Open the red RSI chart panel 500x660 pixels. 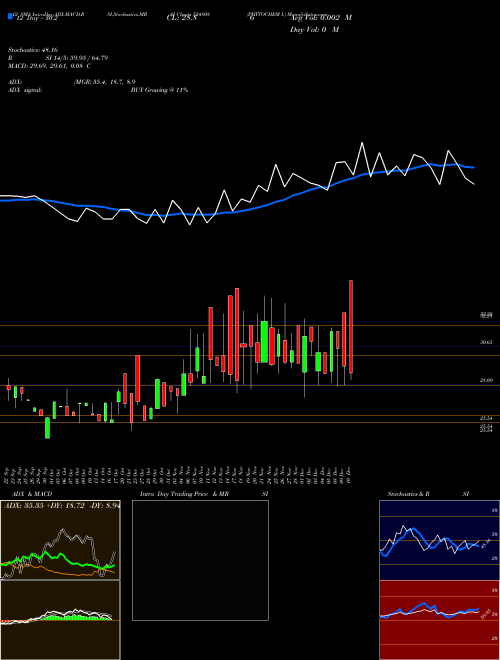pyautogui.click(x=439, y=620)
